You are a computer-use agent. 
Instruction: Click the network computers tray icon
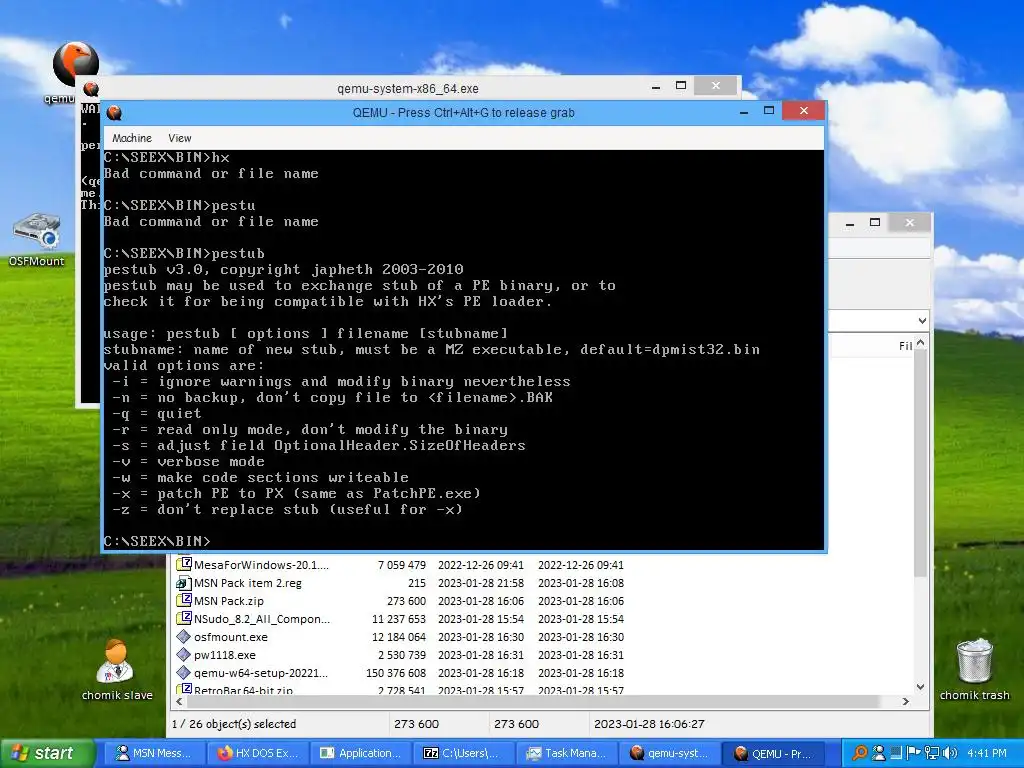point(932,753)
